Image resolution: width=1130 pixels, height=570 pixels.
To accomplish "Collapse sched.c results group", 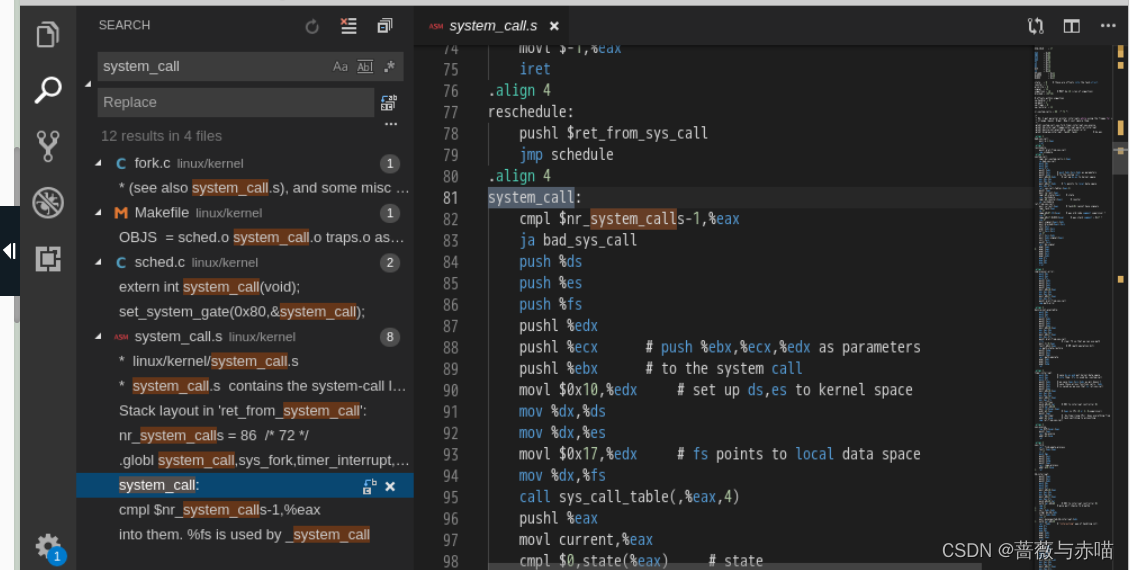I will [99, 263].
